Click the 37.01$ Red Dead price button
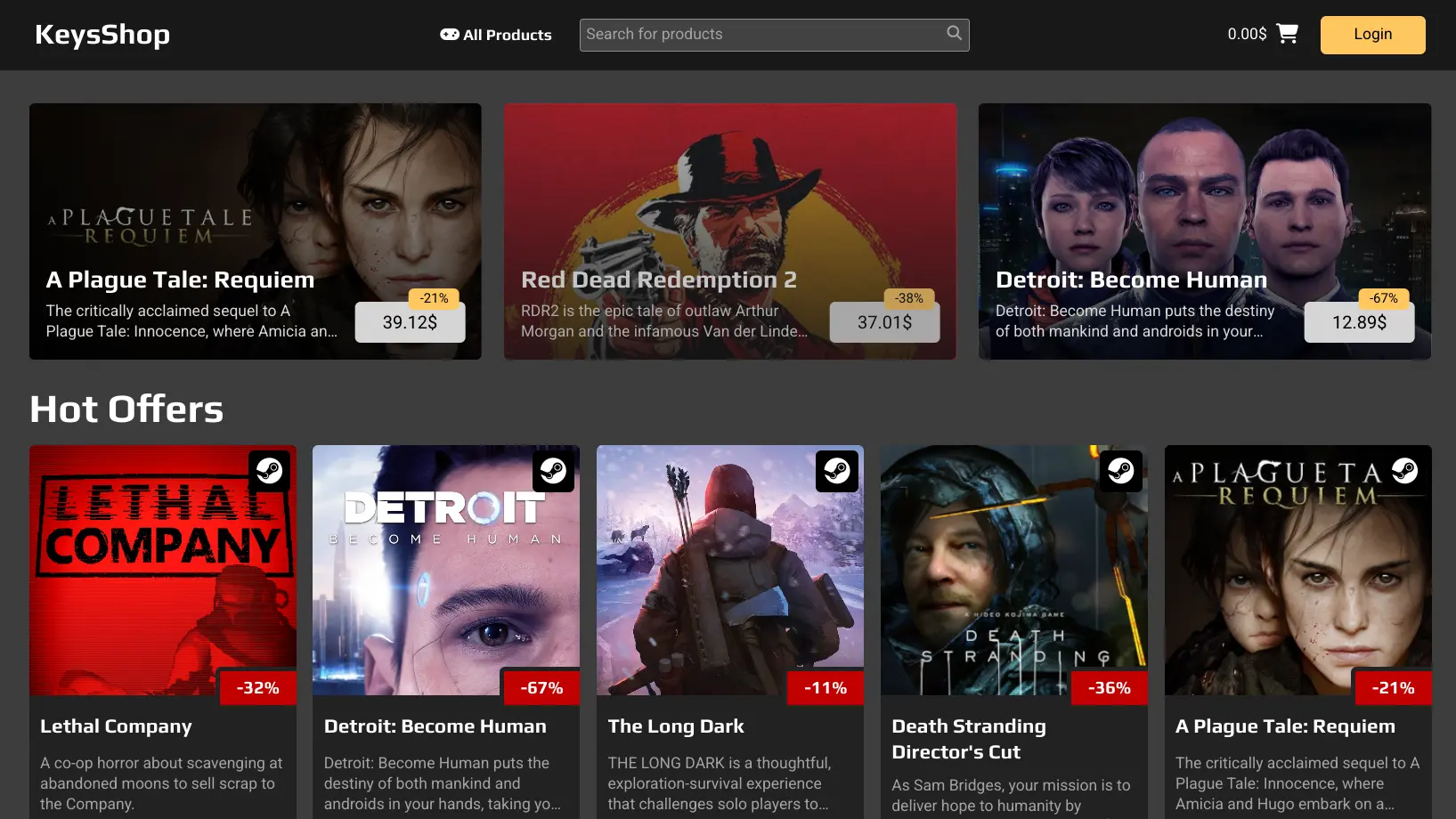The width and height of the screenshot is (1456, 819). pyautogui.click(x=884, y=322)
